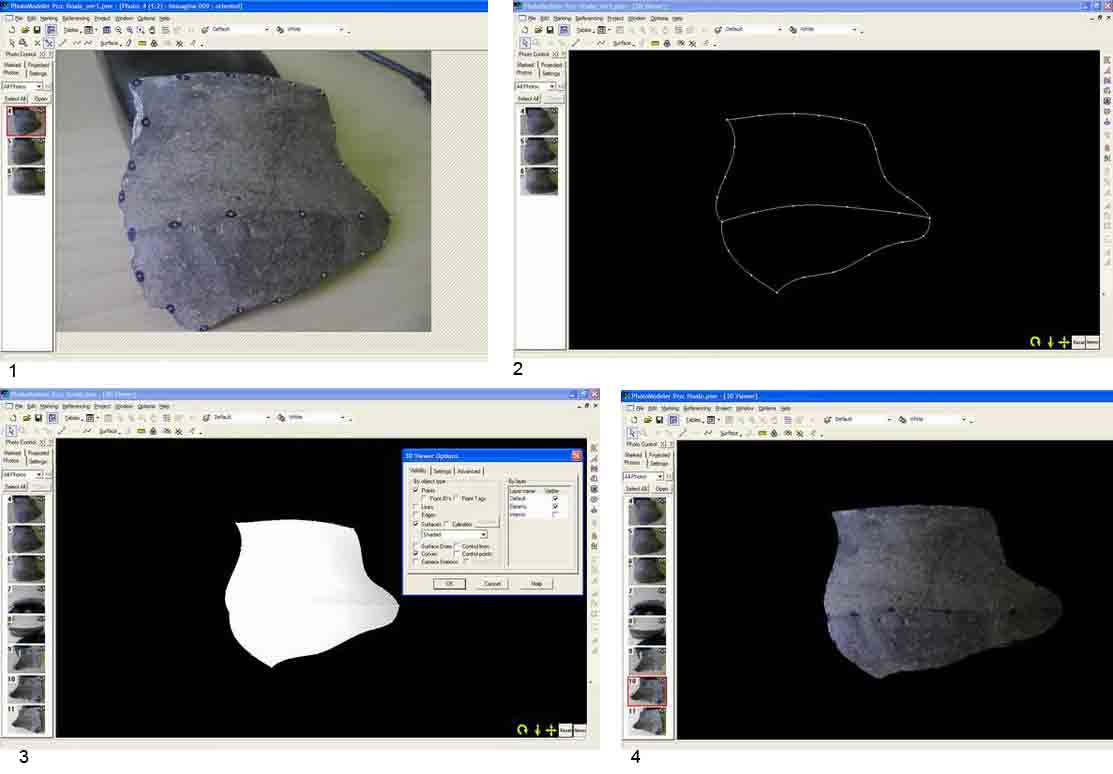Click the yellow rotate icon in wireframe 3D viewer
The height and width of the screenshot is (774, 1113).
pos(1035,342)
